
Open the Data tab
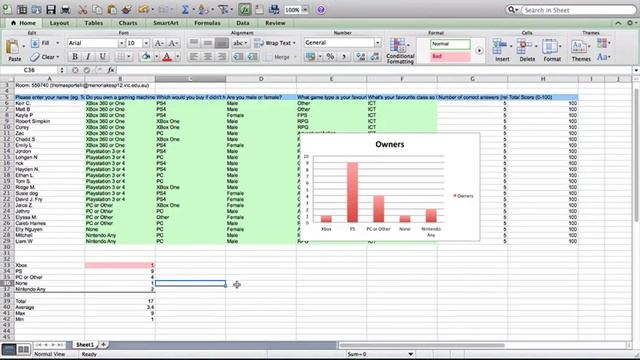point(242,23)
